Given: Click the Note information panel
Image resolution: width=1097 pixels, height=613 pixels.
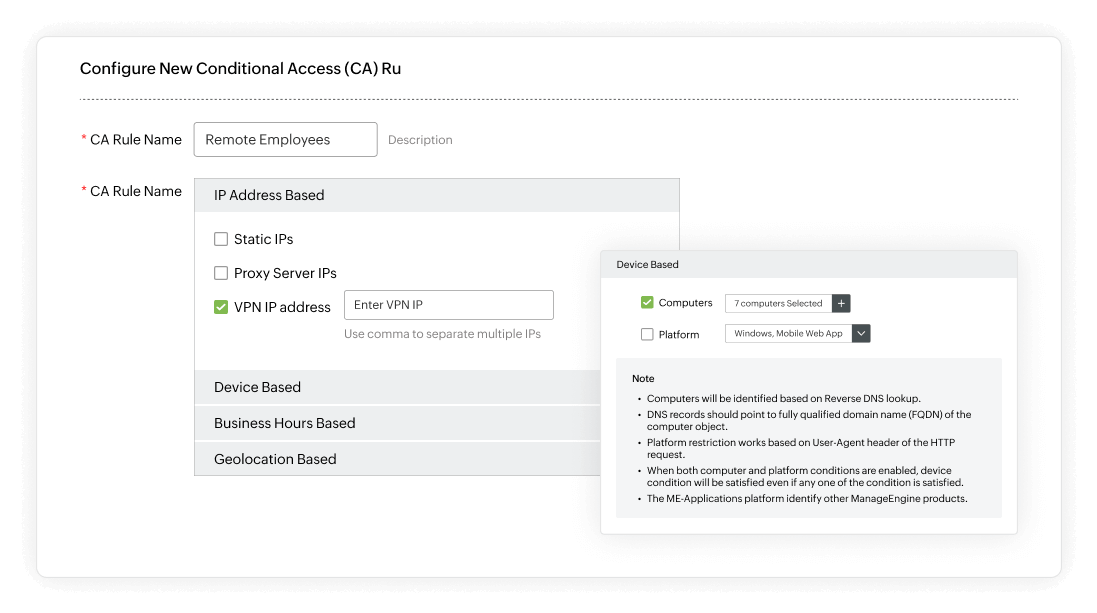Looking at the screenshot, I should (808, 438).
